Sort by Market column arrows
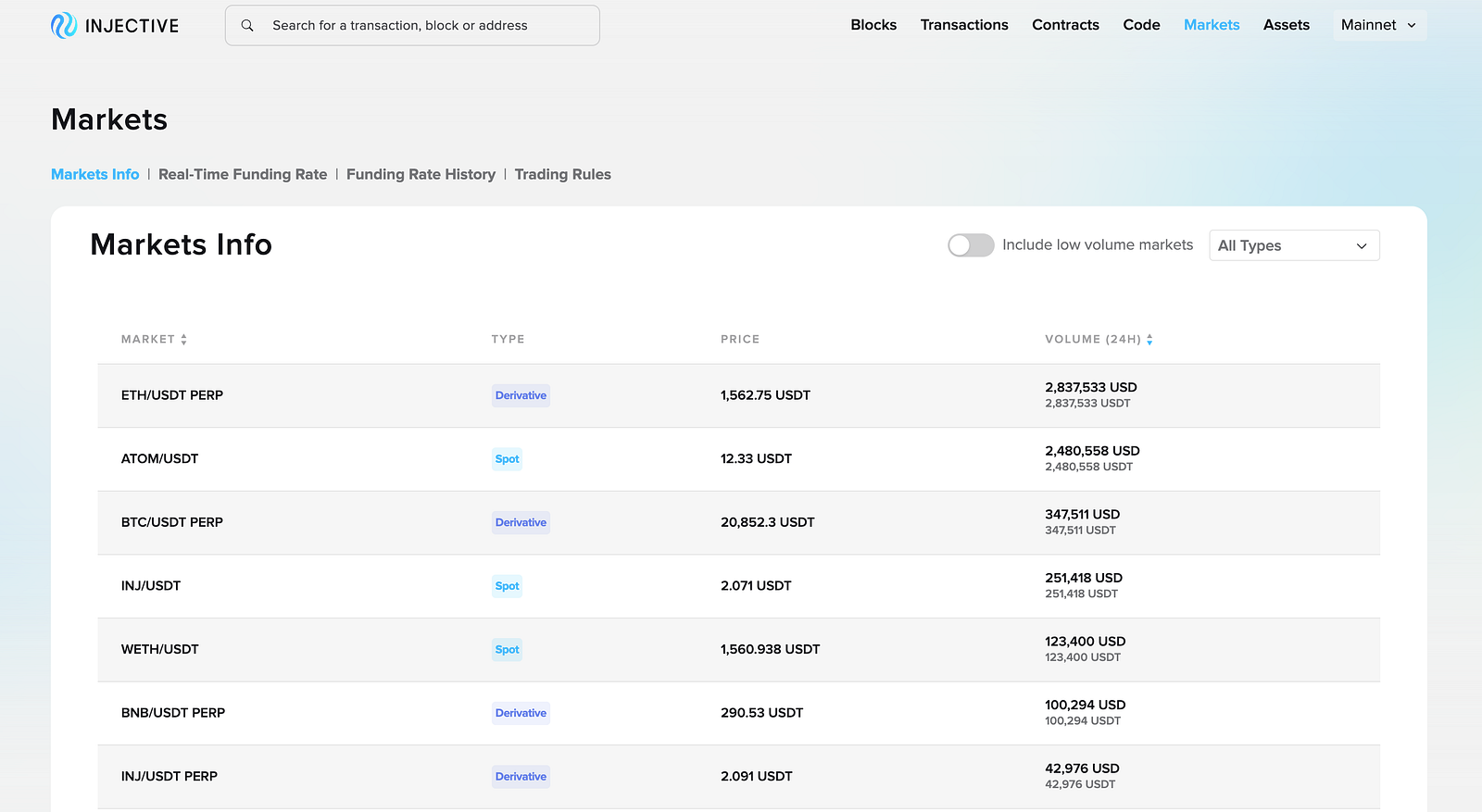 coord(183,340)
